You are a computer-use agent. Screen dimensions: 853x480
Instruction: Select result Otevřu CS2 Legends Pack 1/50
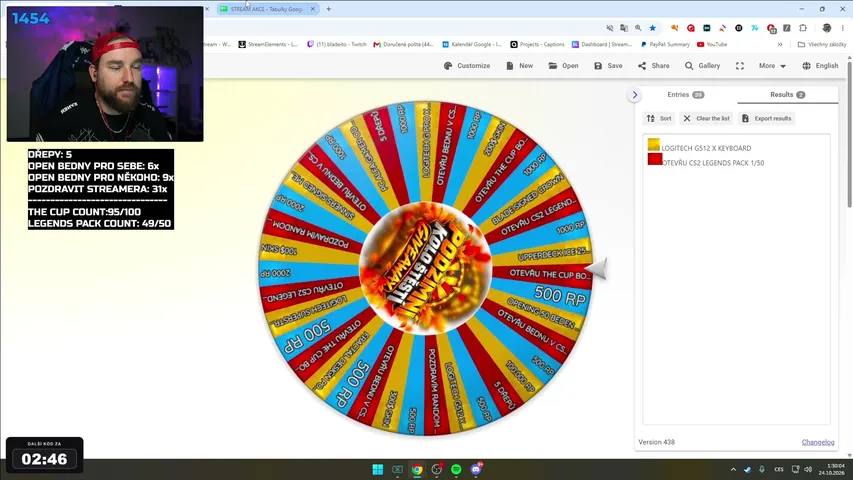tap(713, 163)
